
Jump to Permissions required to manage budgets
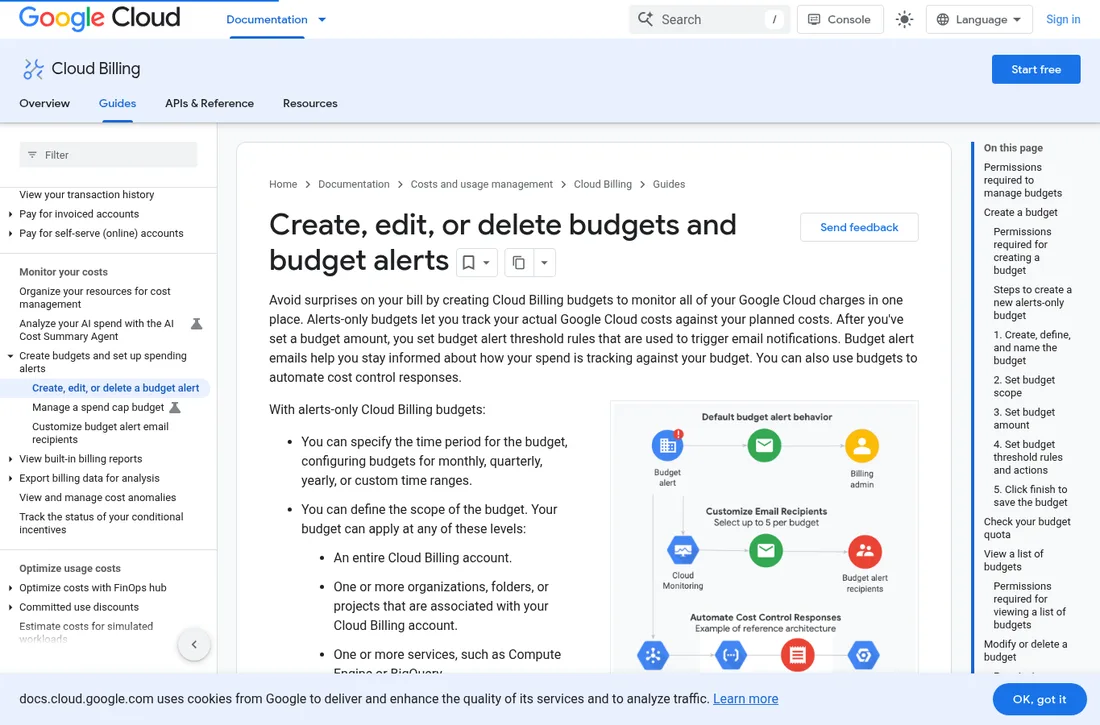point(1022,180)
